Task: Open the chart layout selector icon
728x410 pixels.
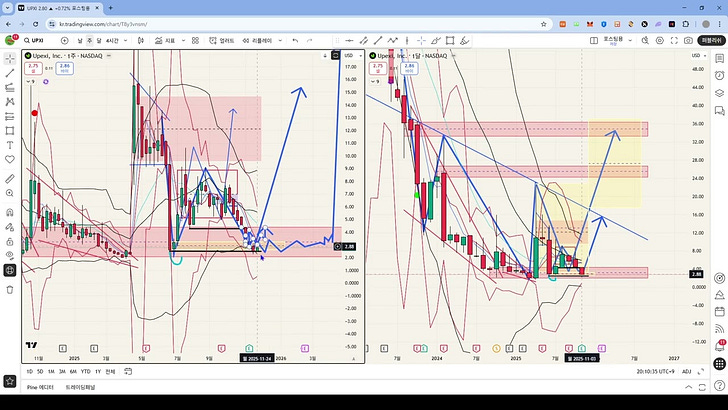Action: click(594, 40)
